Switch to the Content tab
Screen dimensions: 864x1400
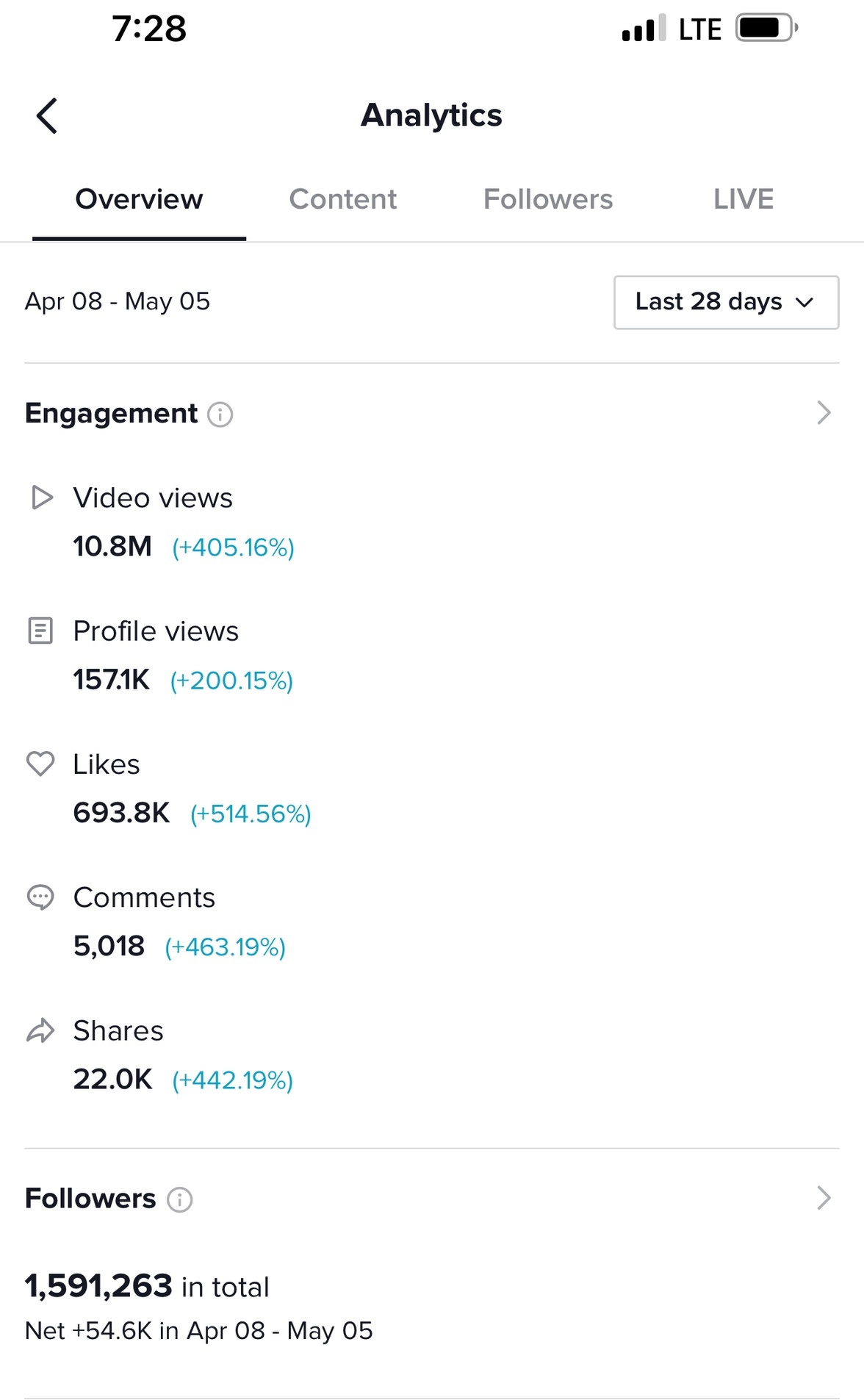click(x=342, y=199)
